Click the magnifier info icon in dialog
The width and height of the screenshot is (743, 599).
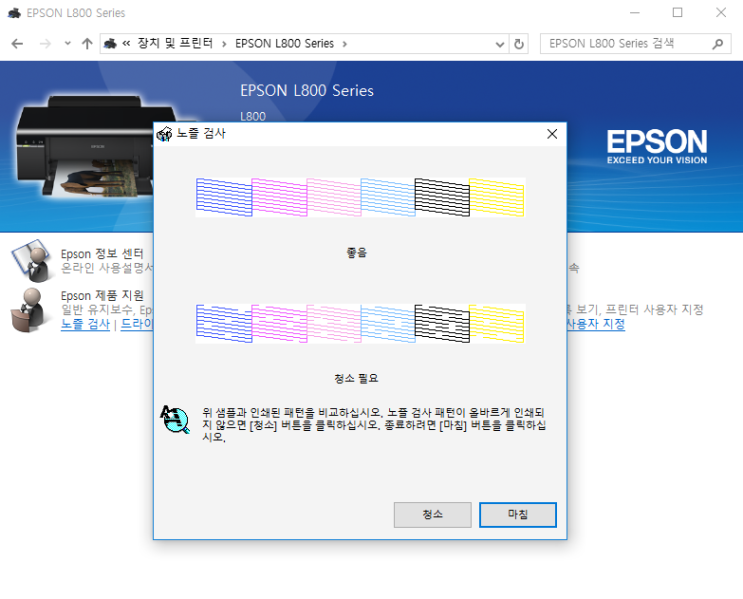point(175,419)
